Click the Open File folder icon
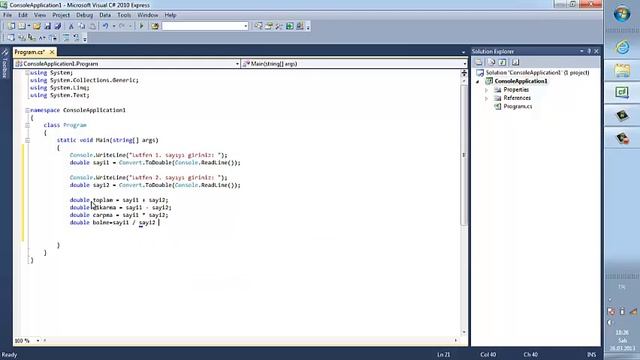This screenshot has width=640, height=360. click(37, 26)
